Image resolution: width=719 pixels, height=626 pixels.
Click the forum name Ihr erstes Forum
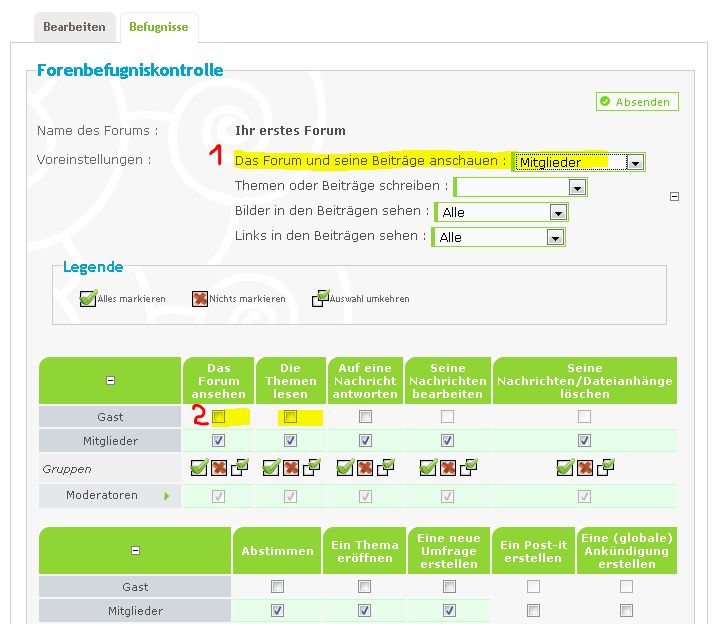pyautogui.click(x=290, y=131)
